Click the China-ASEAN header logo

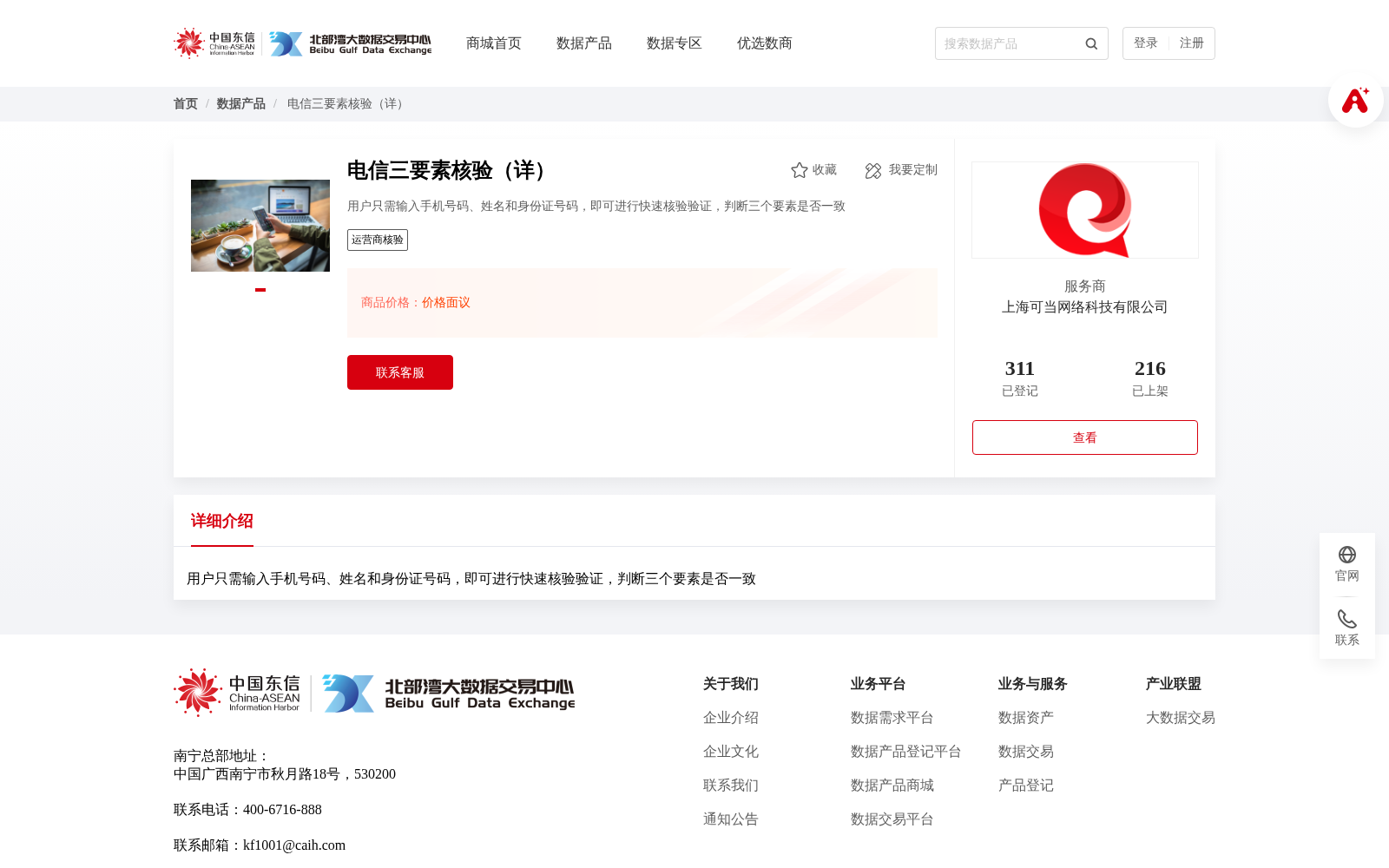214,43
